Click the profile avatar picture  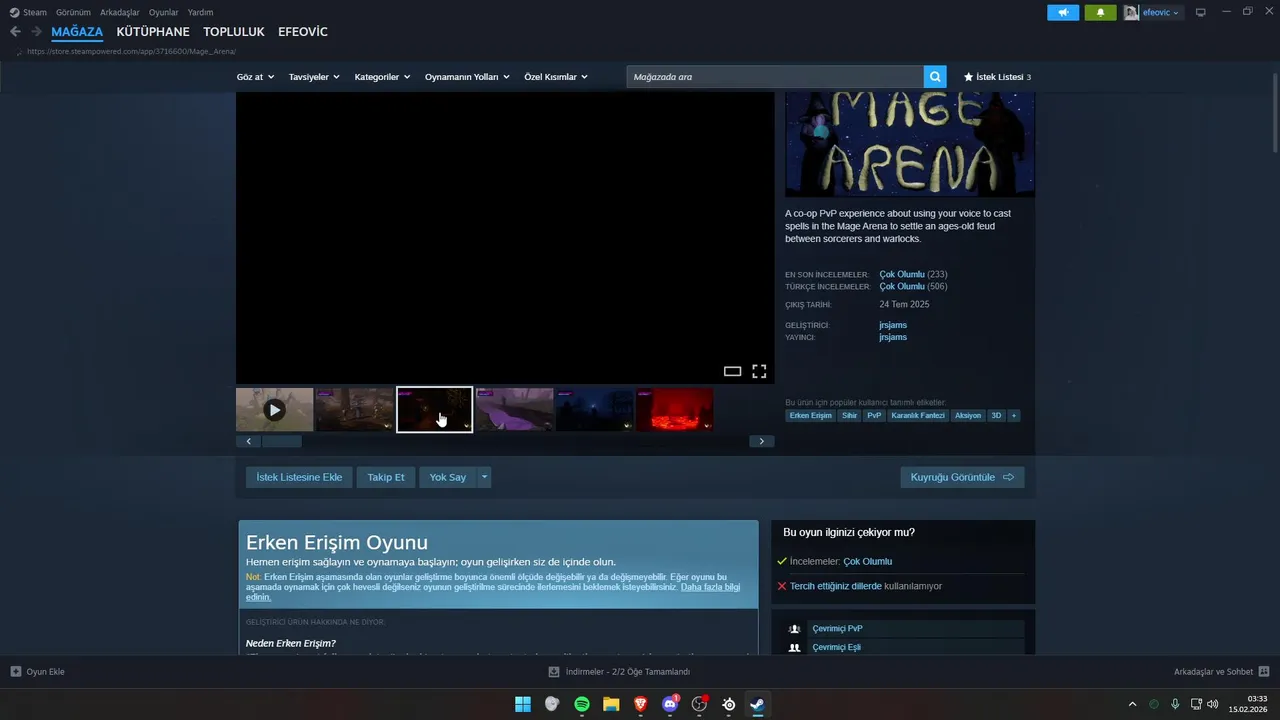point(1131,13)
